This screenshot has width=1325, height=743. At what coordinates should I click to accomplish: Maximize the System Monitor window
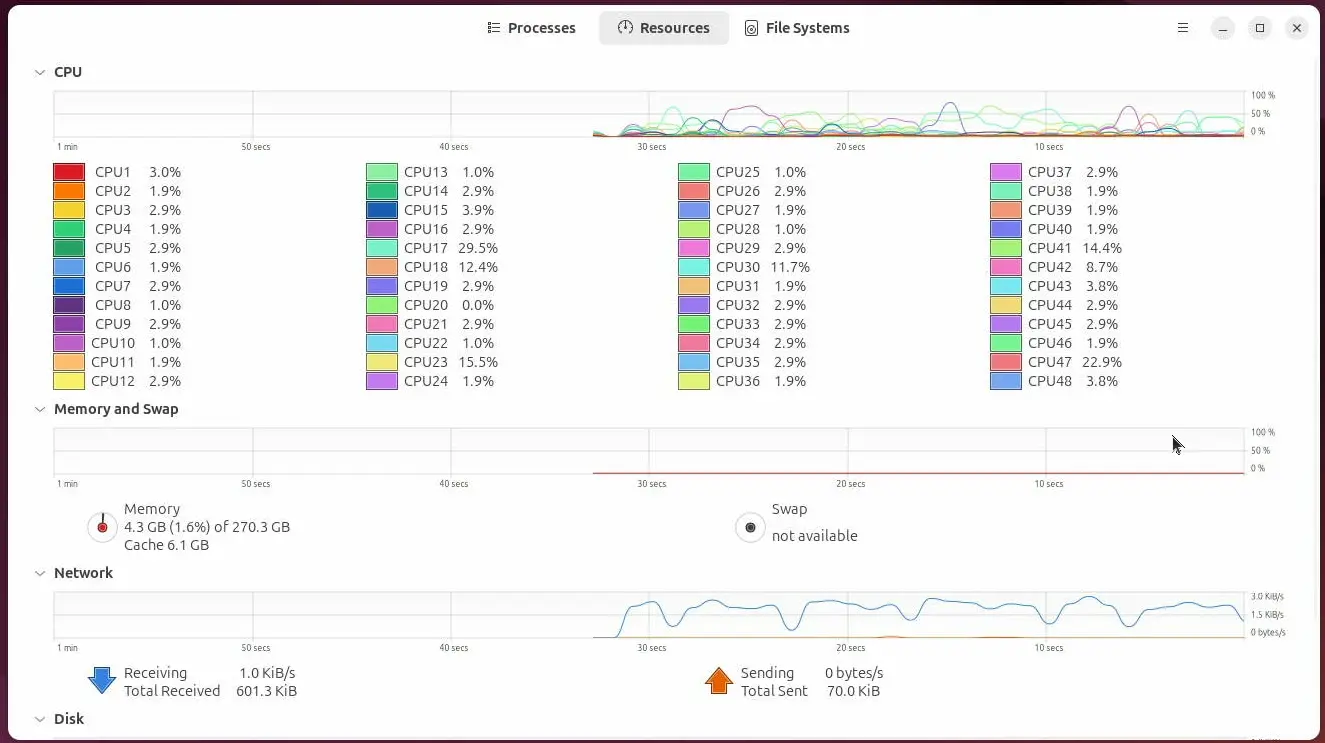click(1260, 28)
